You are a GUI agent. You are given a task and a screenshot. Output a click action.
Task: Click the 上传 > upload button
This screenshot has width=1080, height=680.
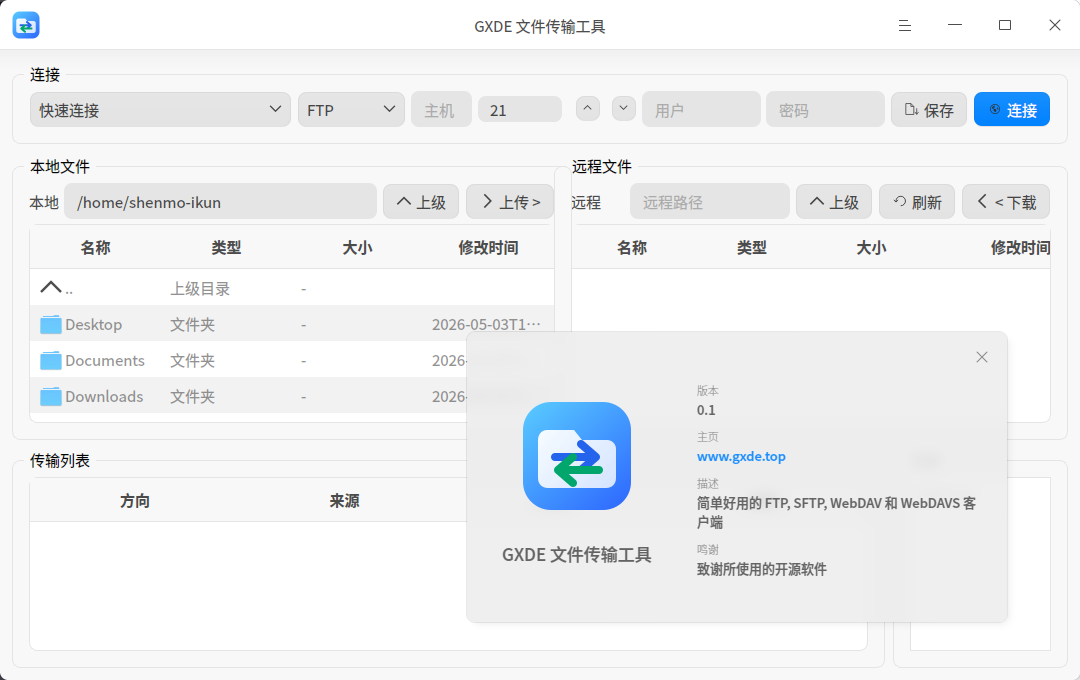pyautogui.click(x=510, y=202)
